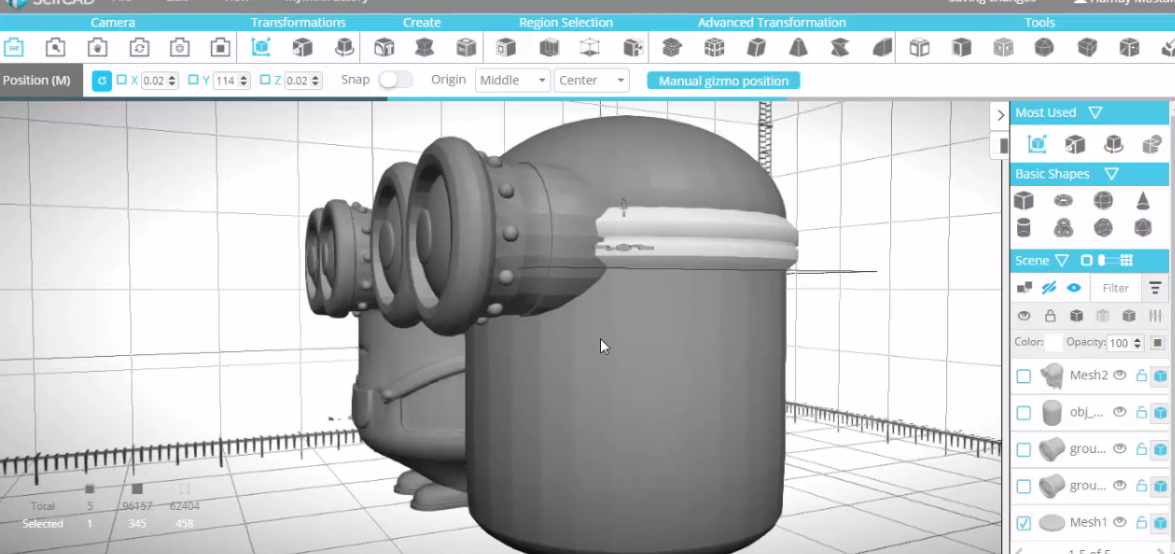Click the Y position stepper arrows
This screenshot has width=1175, height=554.
(x=244, y=80)
